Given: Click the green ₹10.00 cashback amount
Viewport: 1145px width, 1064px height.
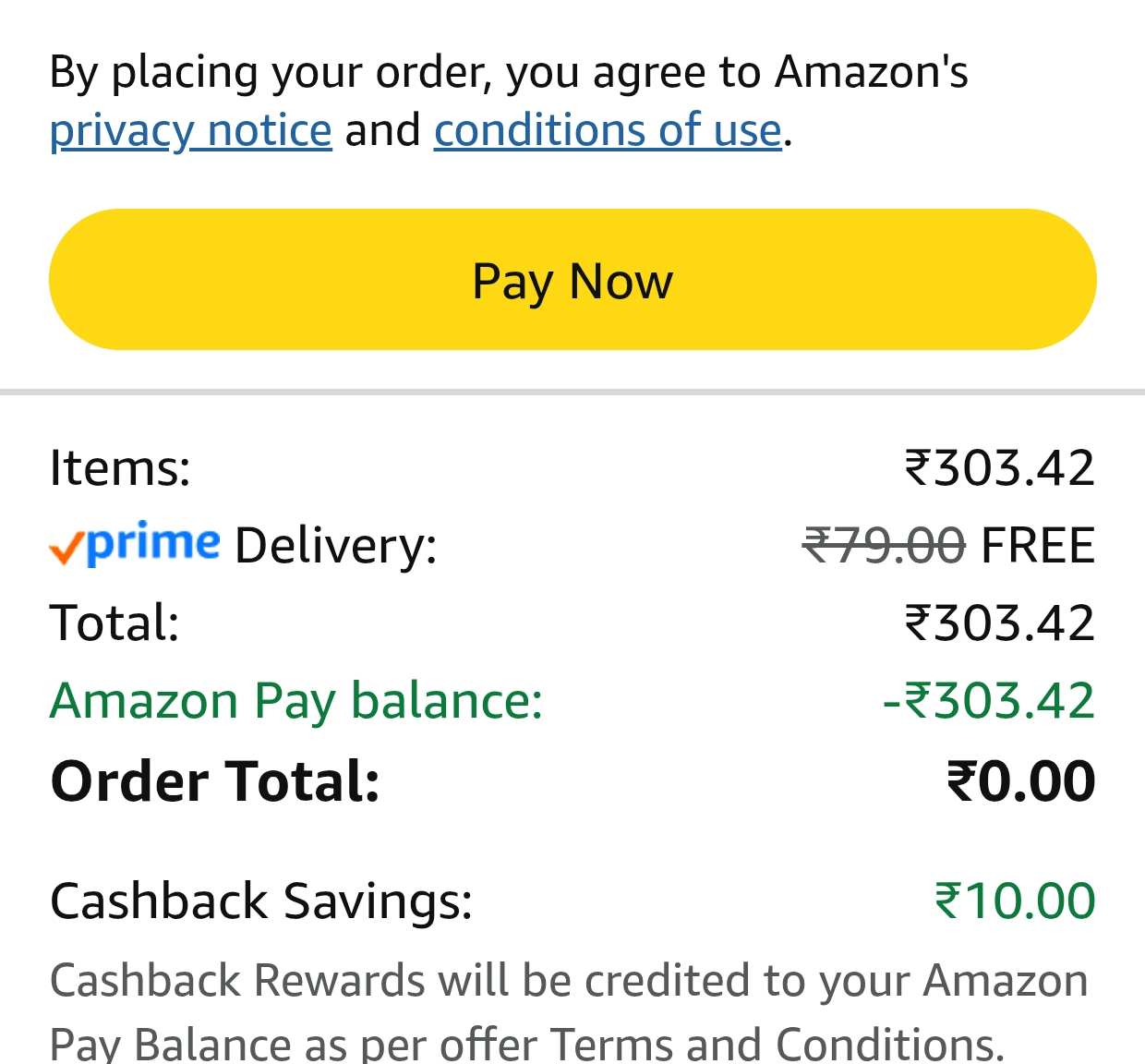Looking at the screenshot, I should tap(1015, 901).
